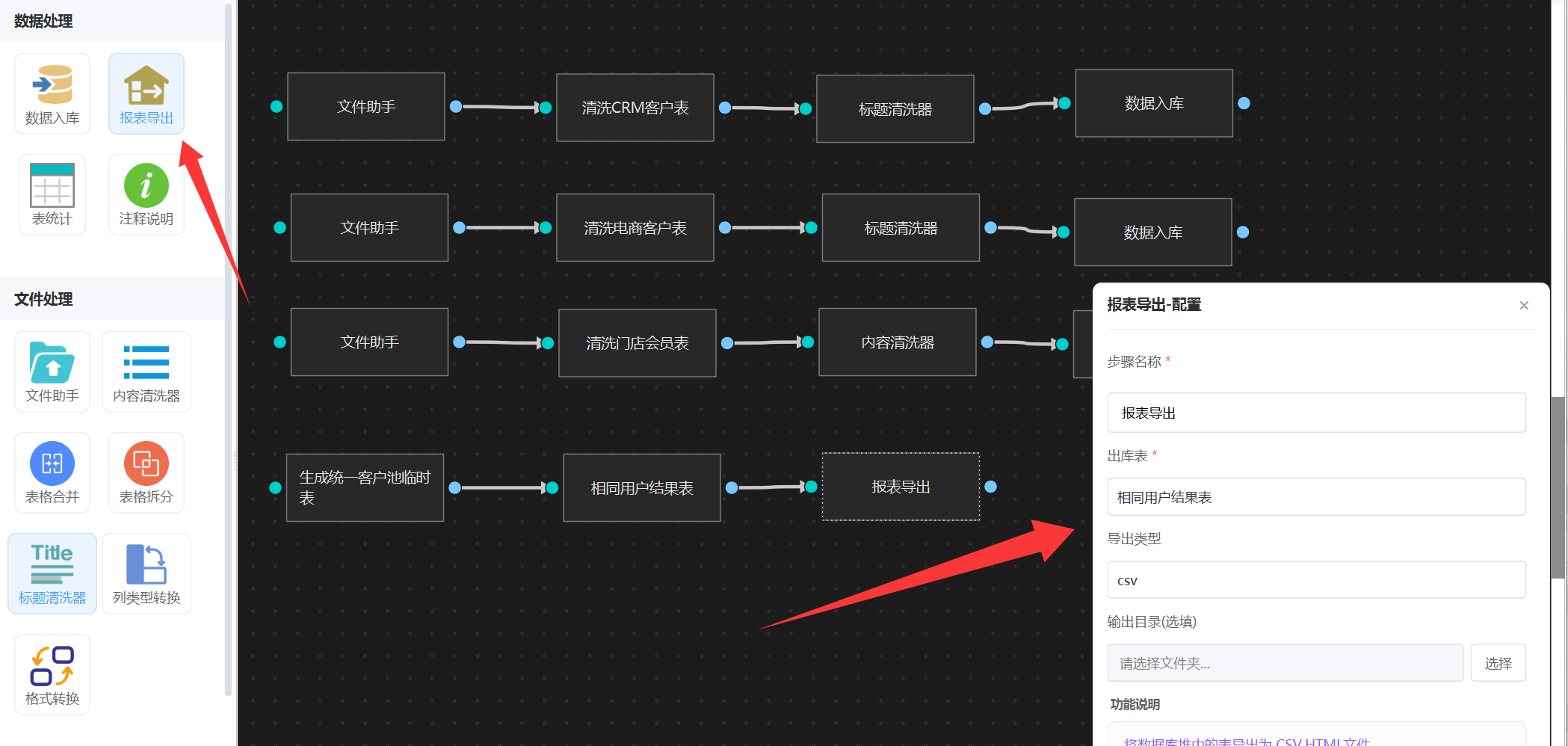The width and height of the screenshot is (1568, 746).
Task: Click the output port of 清洗CRM客户表 node
Action: (725, 108)
